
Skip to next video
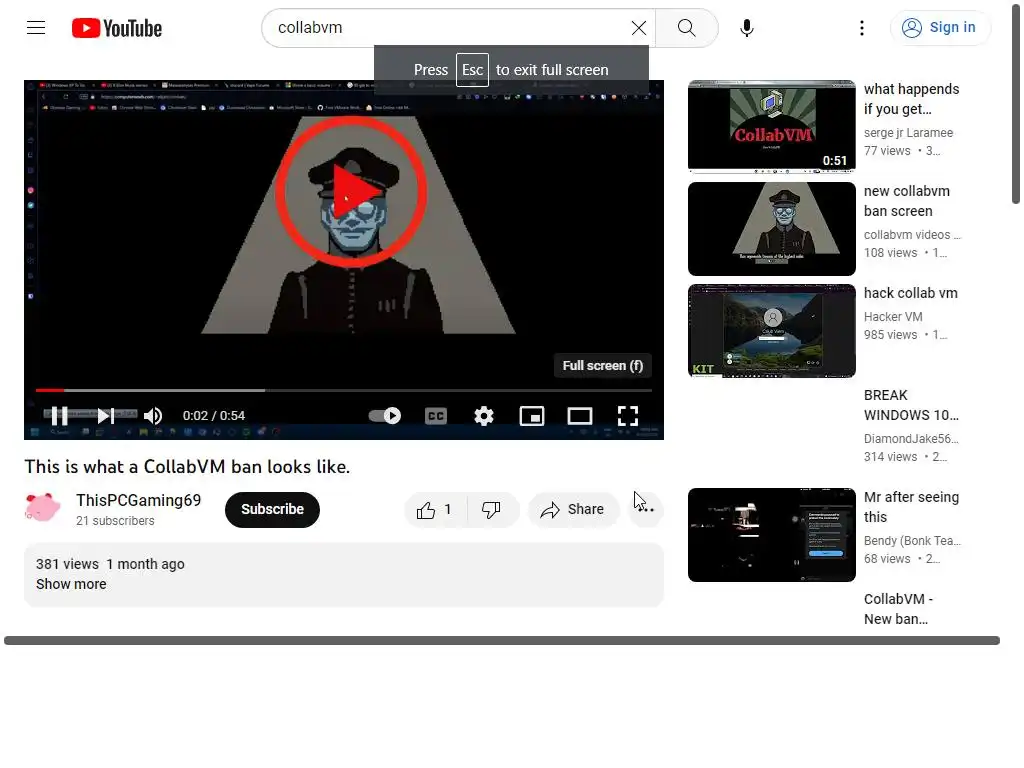pos(106,415)
